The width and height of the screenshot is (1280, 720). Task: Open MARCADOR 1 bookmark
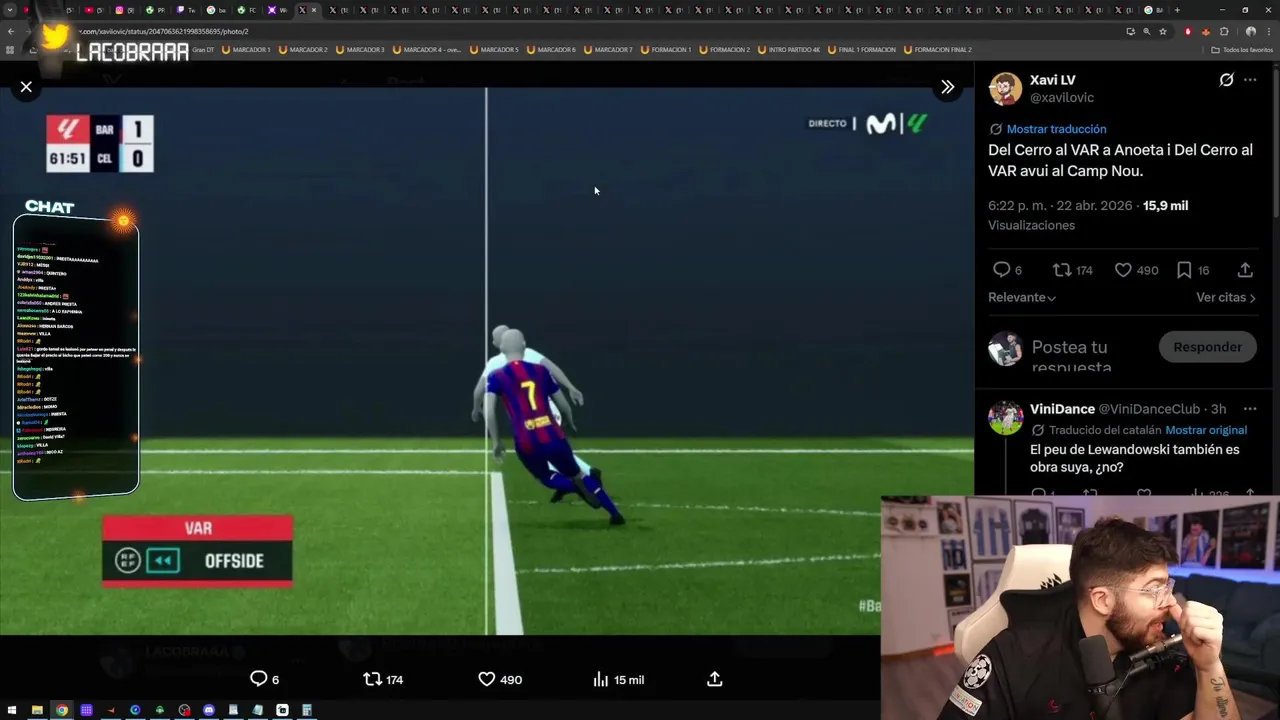[246, 49]
